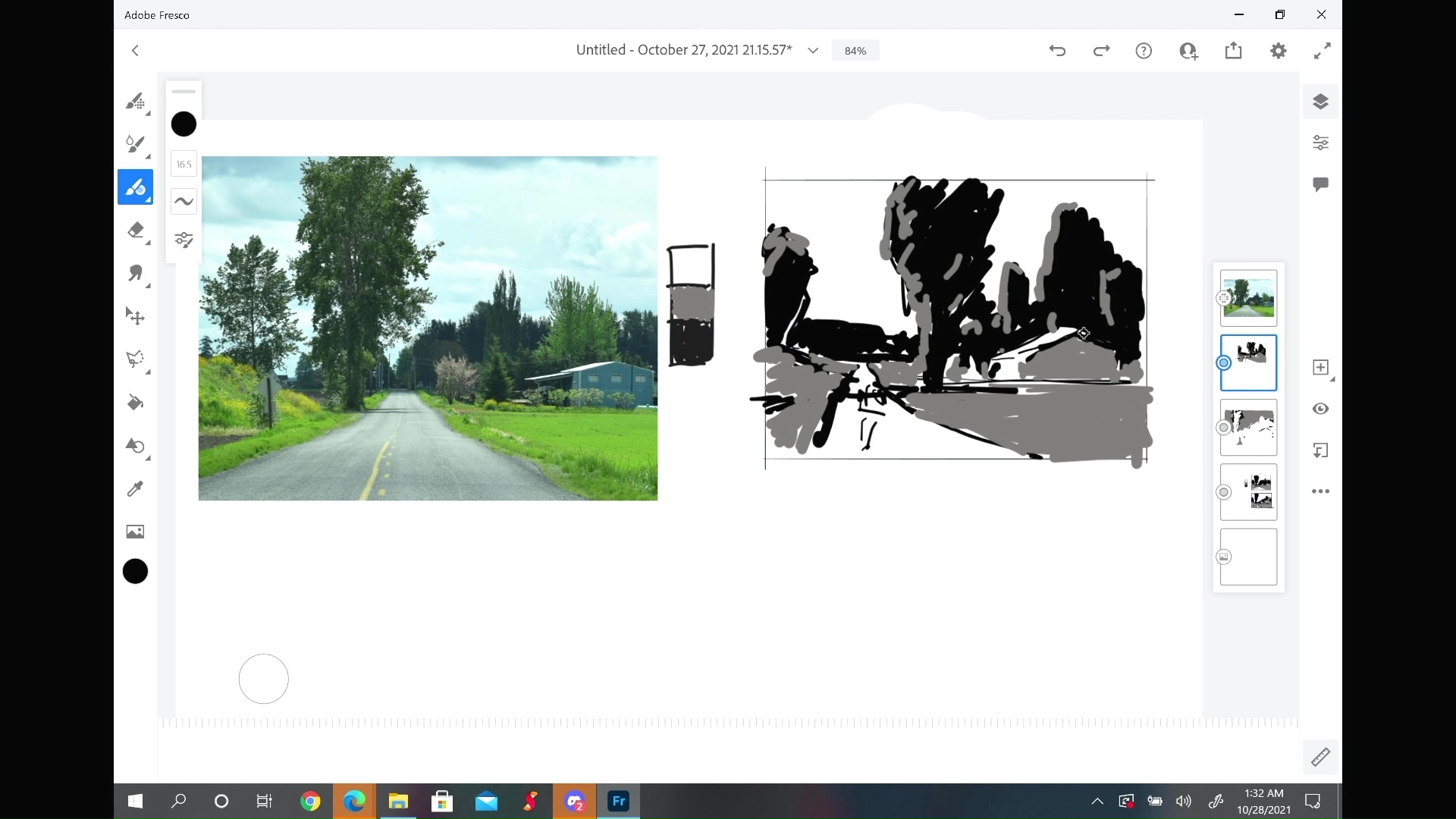The image size is (1456, 819).
Task: Select the Lasso selection tool
Action: [135, 359]
